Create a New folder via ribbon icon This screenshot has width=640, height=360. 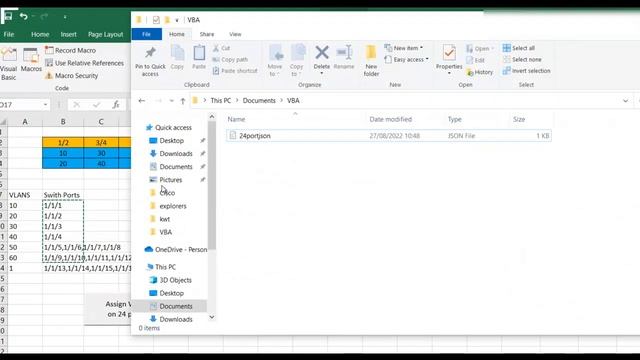(x=371, y=53)
